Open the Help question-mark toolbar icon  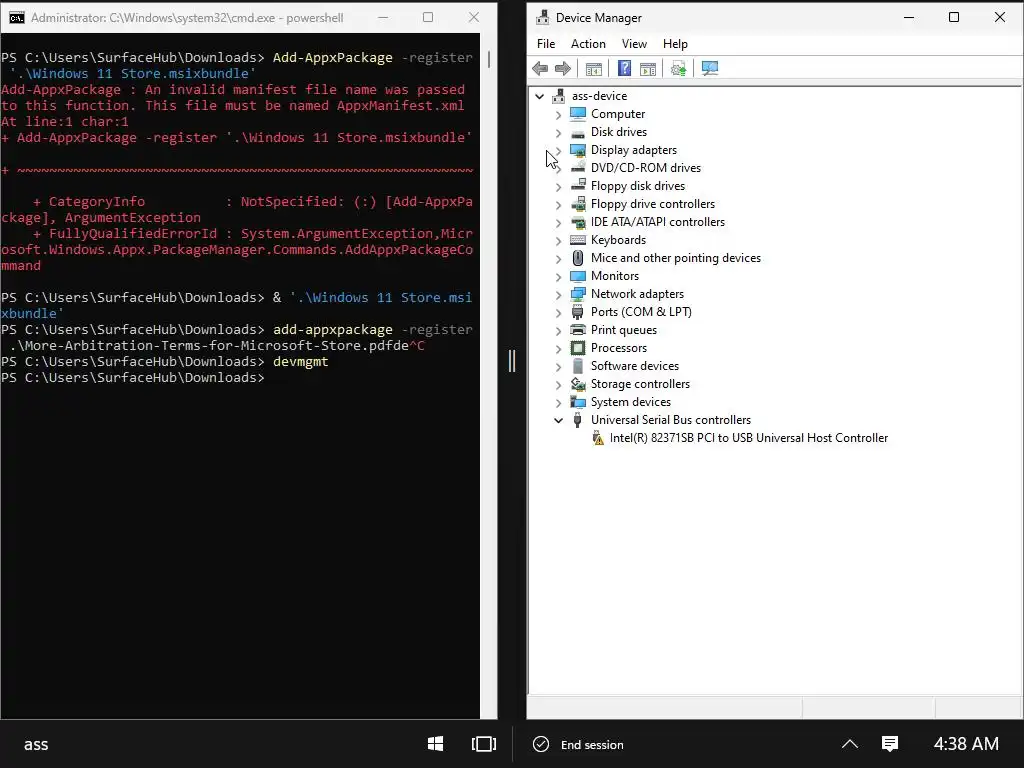[624, 68]
